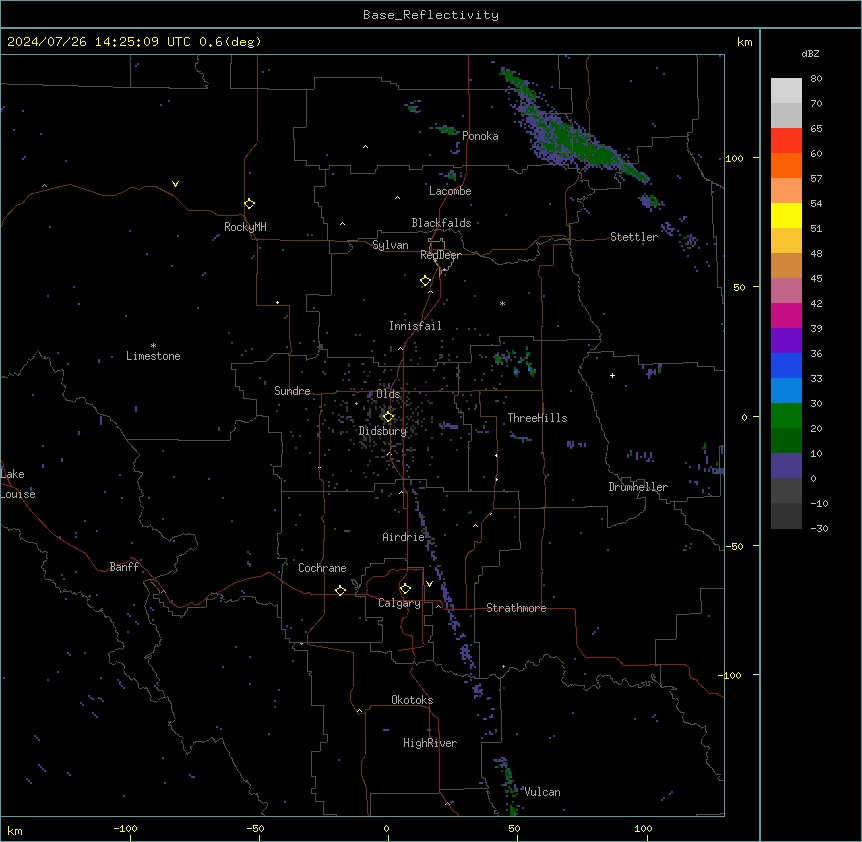Image resolution: width=862 pixels, height=842 pixels.
Task: Click the Calgary label
Action: click(399, 603)
